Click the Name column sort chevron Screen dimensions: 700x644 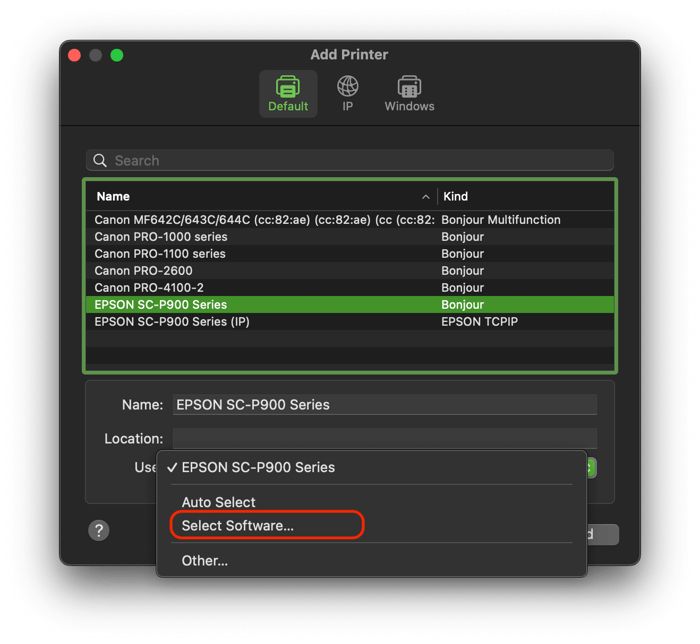pos(426,197)
